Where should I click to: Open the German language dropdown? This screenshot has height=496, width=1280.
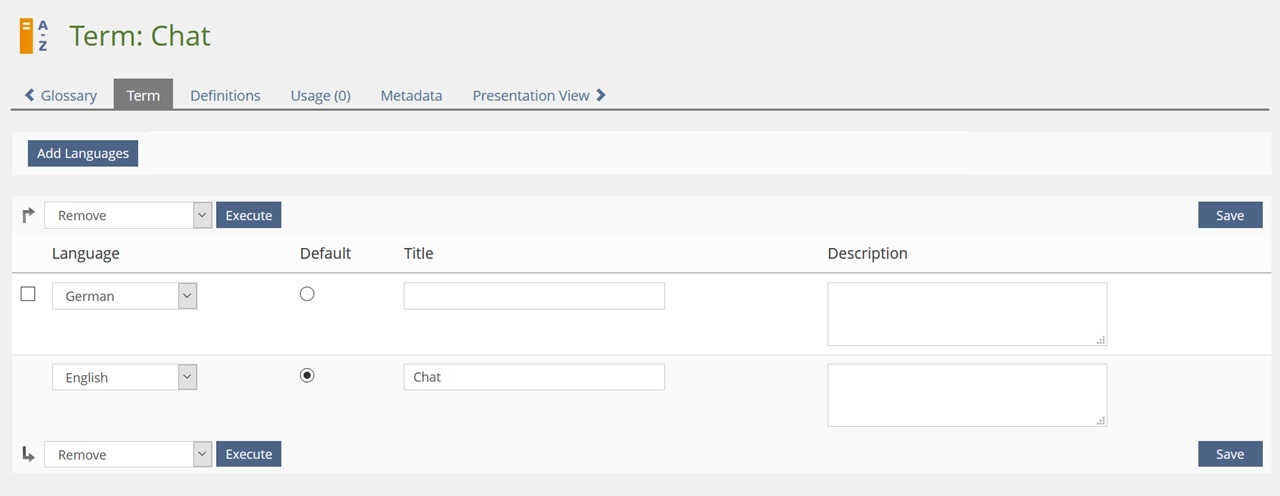point(124,296)
